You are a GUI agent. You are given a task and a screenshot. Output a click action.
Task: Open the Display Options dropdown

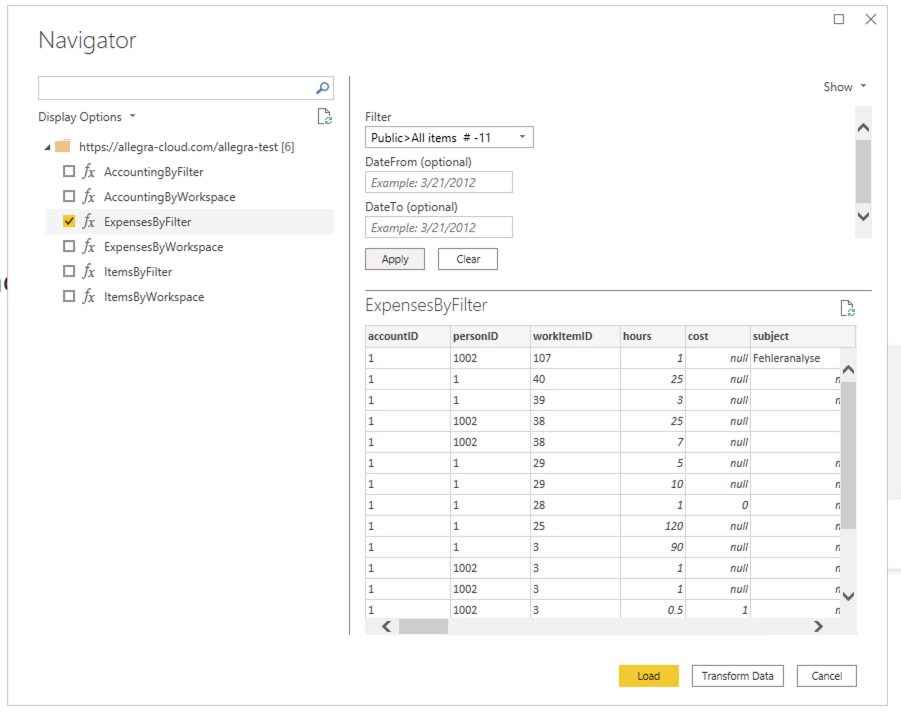(87, 116)
